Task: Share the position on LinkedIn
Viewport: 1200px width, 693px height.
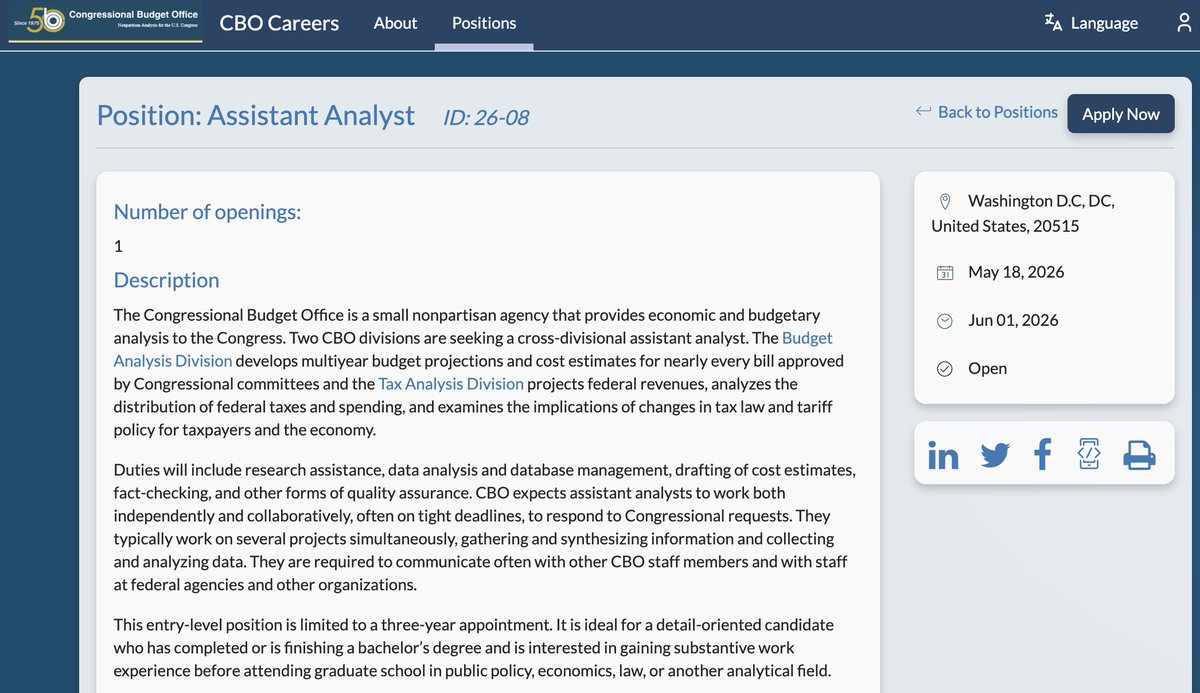Action: [x=943, y=455]
